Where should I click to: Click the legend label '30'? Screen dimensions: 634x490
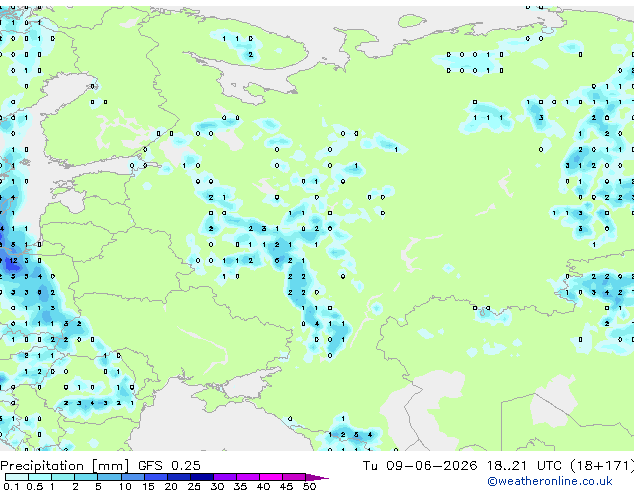click(x=217, y=486)
